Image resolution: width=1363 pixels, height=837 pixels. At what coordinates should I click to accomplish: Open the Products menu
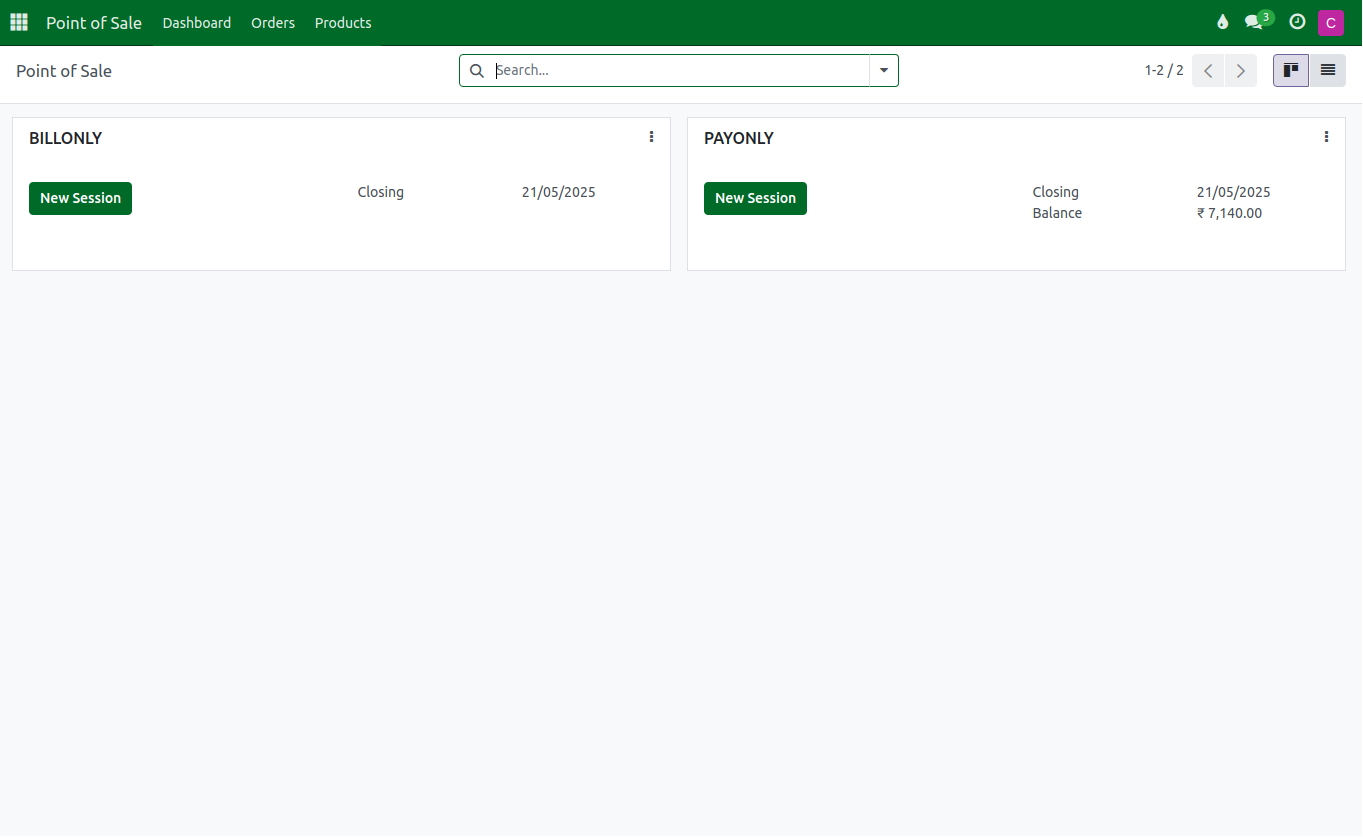tap(342, 22)
